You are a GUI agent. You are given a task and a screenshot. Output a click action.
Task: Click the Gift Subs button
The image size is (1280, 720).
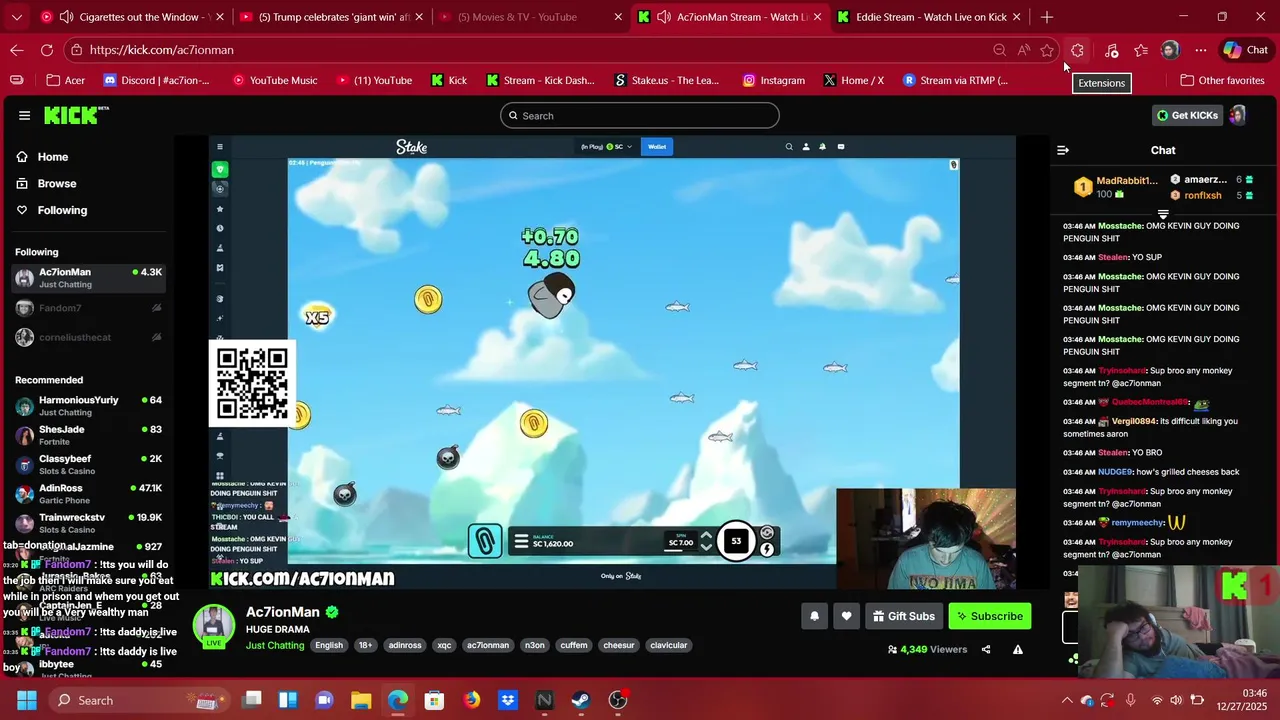point(904,616)
